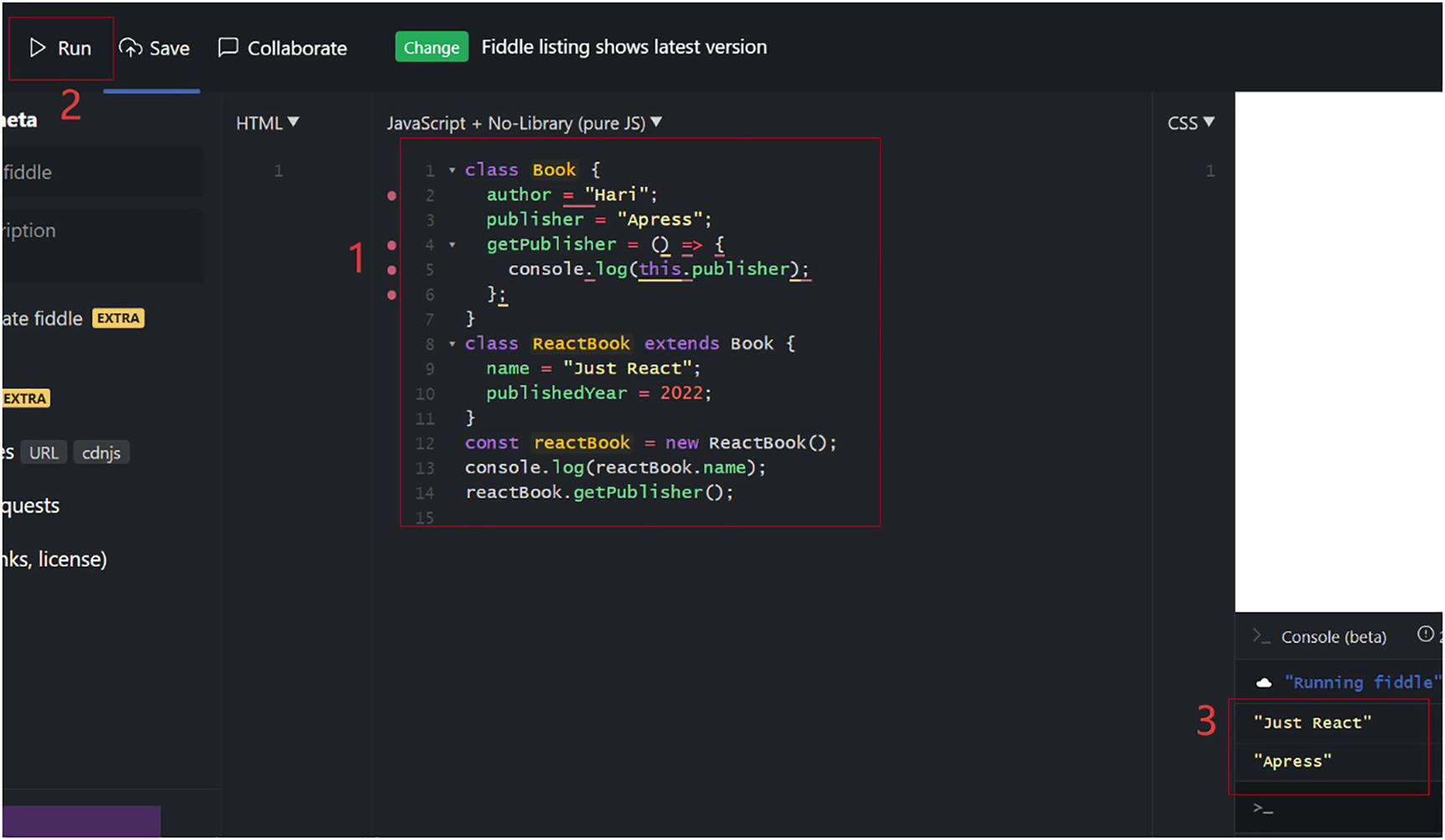
Task: Collapse the Book class fold arrow
Action: tap(452, 171)
